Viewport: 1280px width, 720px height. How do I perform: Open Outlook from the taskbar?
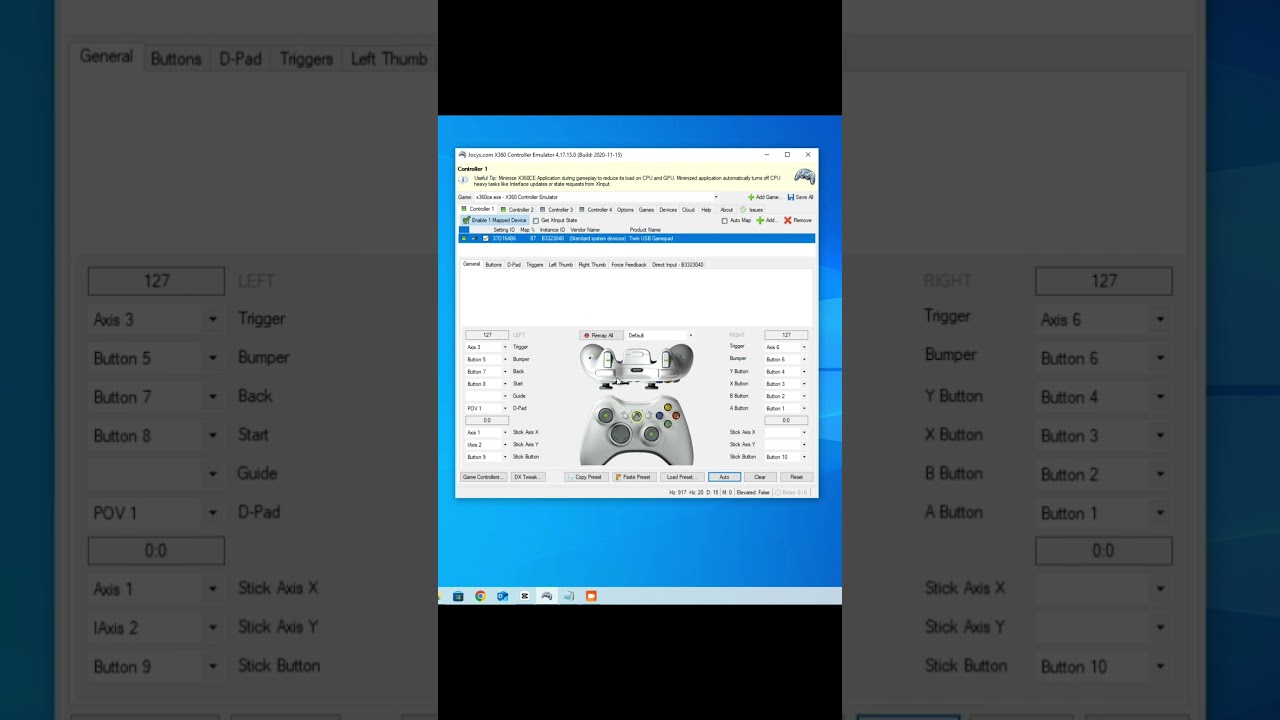point(502,596)
